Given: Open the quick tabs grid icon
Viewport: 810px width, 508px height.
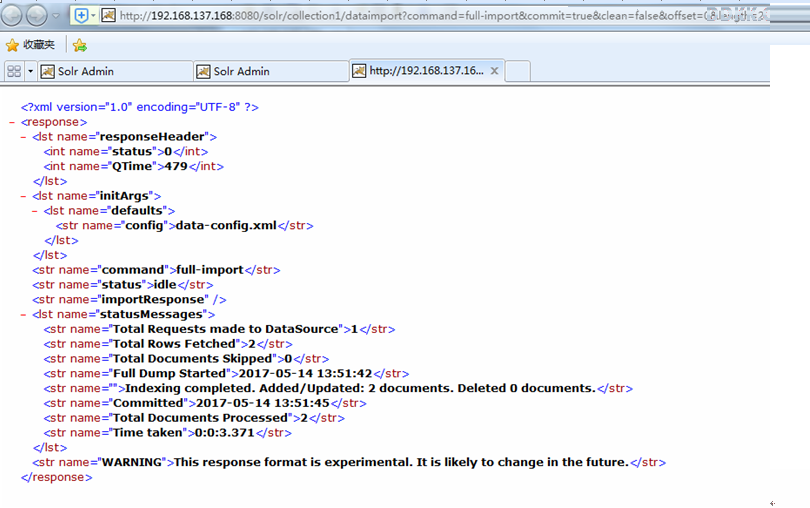Looking at the screenshot, I should coord(14,71).
